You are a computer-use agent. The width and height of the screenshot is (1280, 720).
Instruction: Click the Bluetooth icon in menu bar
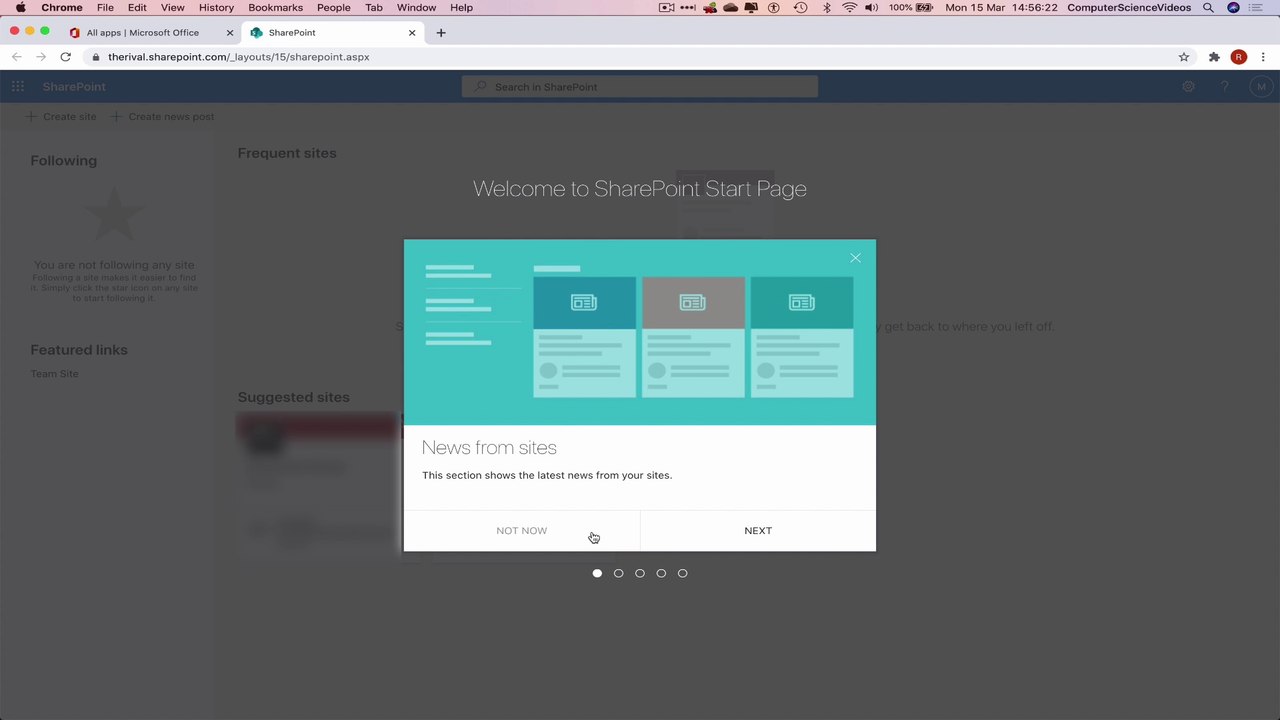pyautogui.click(x=826, y=7)
